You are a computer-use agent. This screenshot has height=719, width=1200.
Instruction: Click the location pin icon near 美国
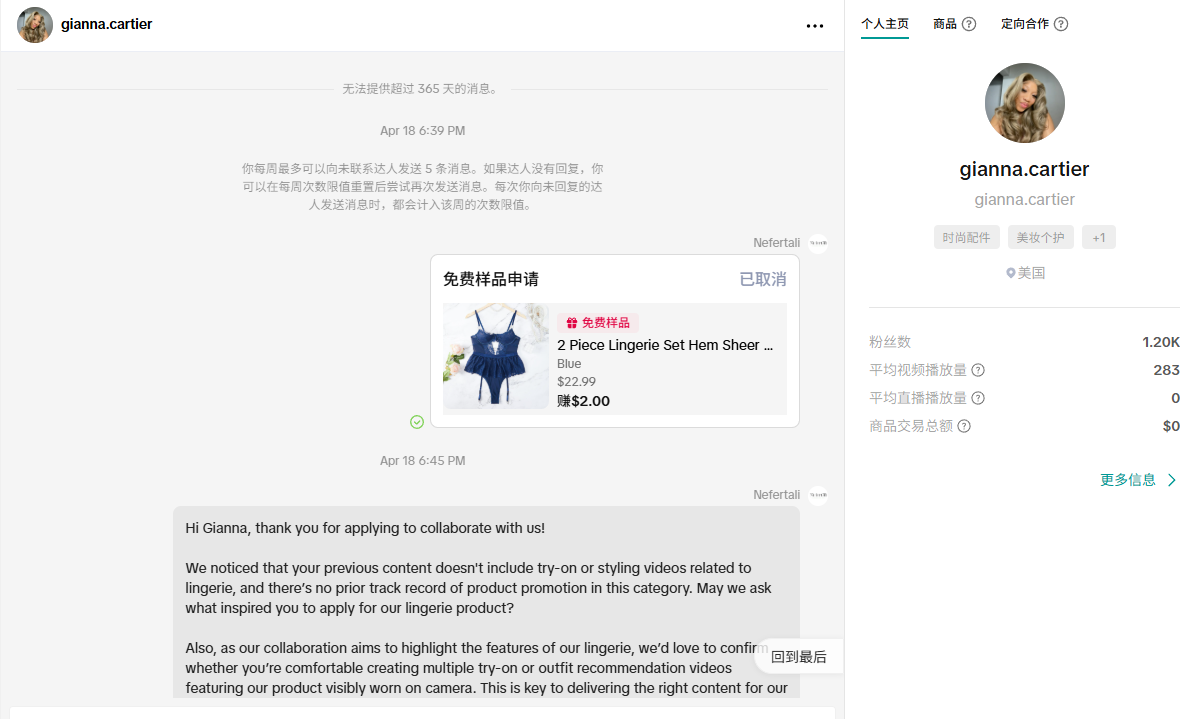tap(1009, 272)
